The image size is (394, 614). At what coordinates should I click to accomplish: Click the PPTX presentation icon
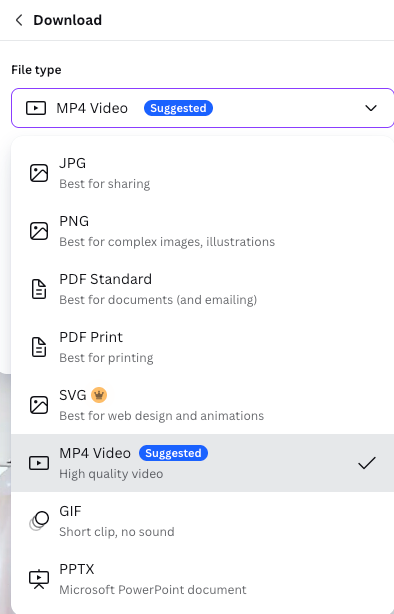click(39, 579)
